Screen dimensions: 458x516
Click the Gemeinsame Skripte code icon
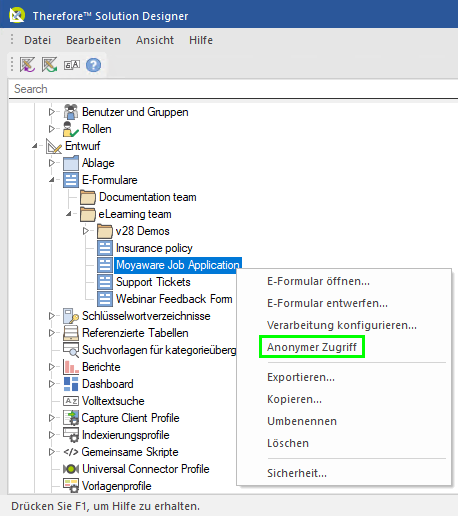71,452
